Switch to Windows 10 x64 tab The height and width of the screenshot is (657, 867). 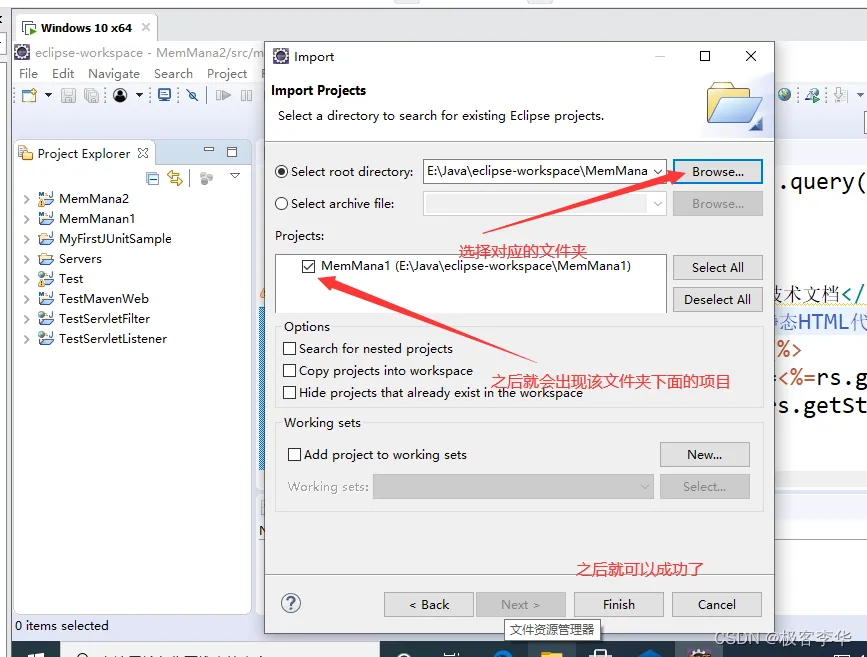(86, 28)
